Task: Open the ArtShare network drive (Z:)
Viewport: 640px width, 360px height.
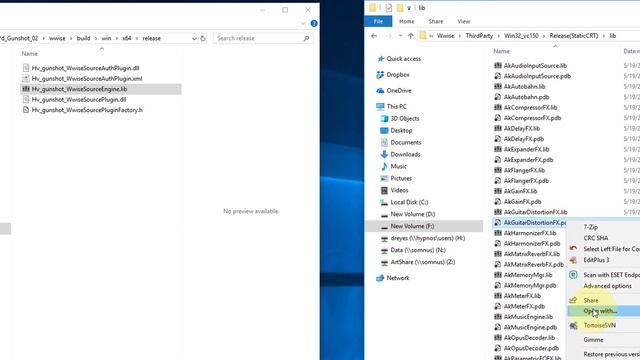Action: (422, 262)
